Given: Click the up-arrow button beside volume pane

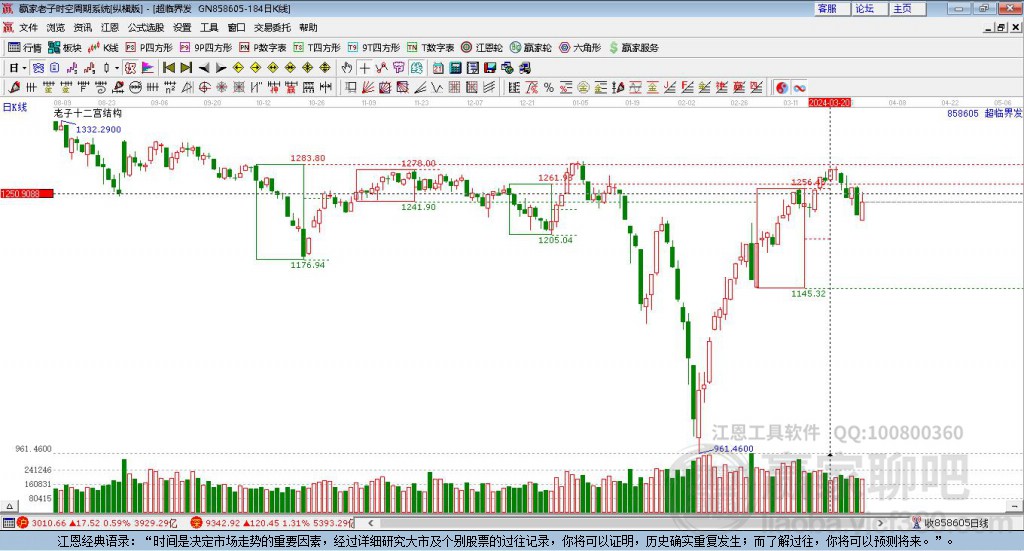Looking at the screenshot, I should (9, 506).
